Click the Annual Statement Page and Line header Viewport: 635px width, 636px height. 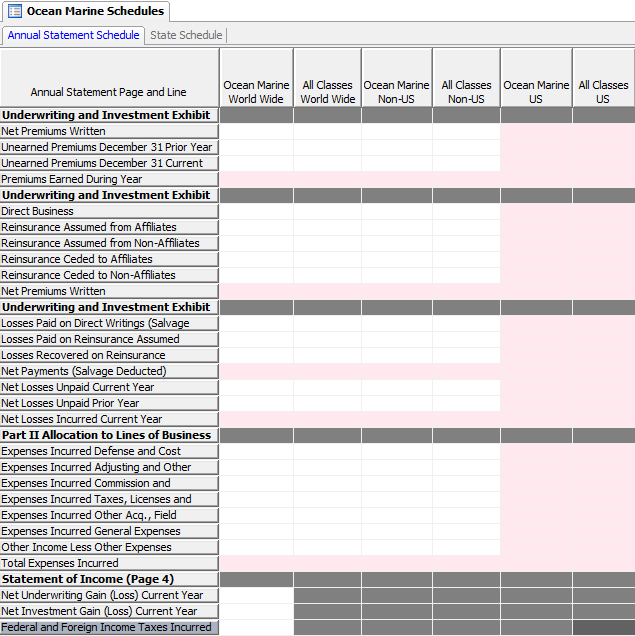point(109,78)
